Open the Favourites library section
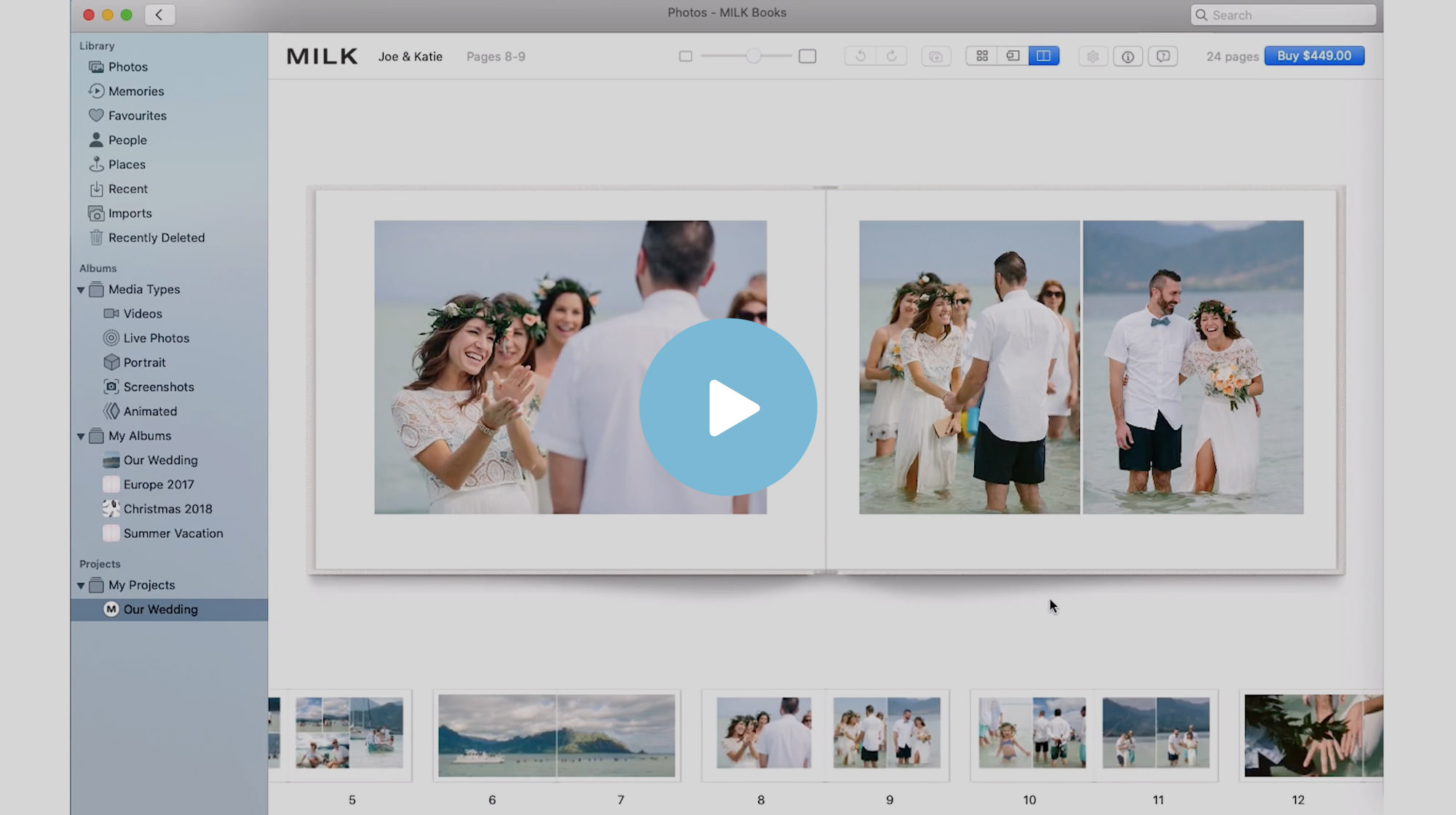Image resolution: width=1456 pixels, height=815 pixels. point(137,115)
